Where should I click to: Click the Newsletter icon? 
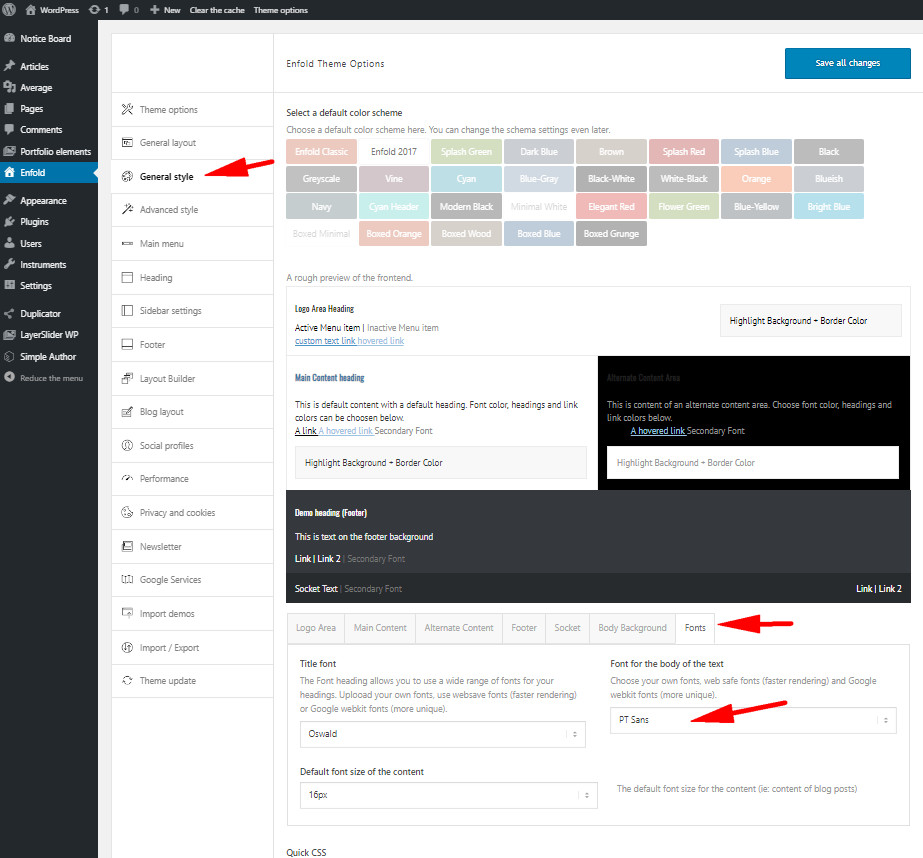[x=127, y=546]
